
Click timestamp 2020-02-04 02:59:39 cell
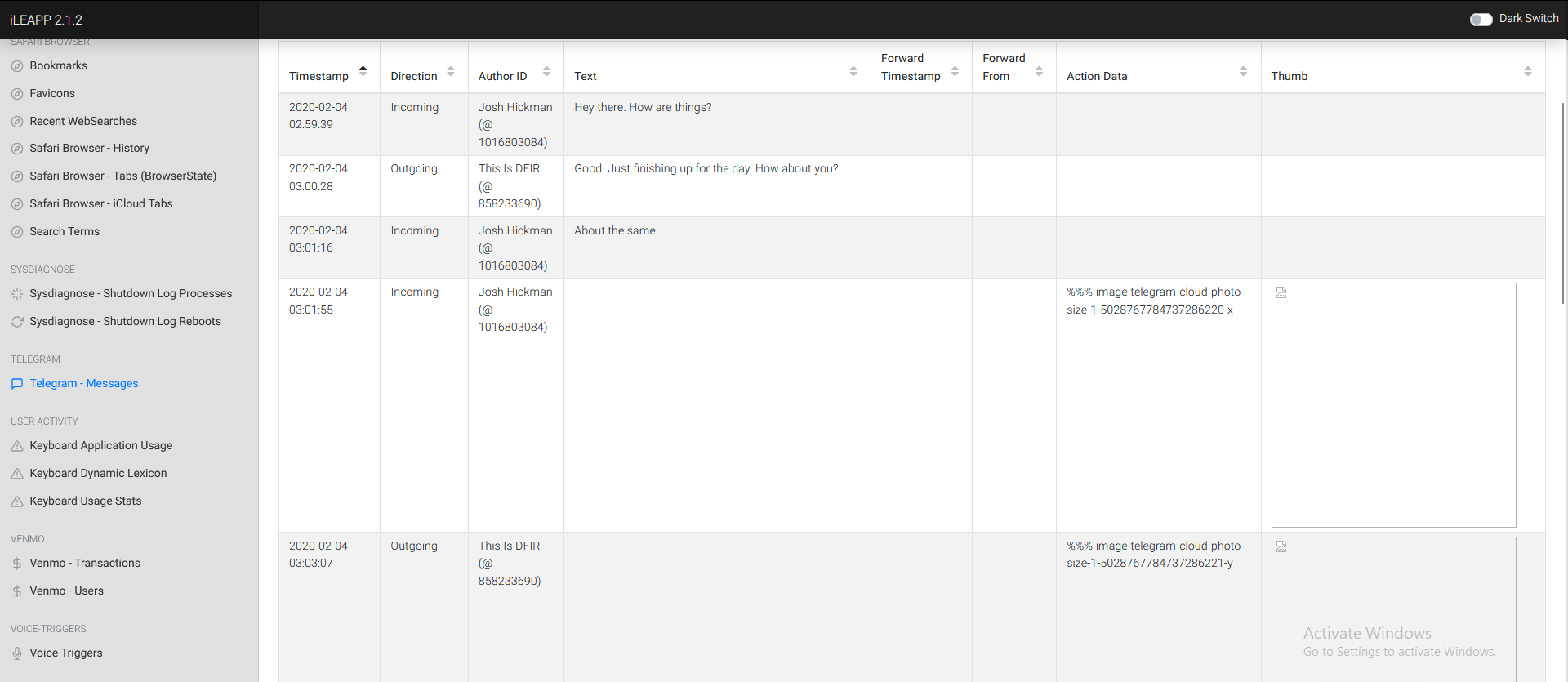[x=329, y=124]
